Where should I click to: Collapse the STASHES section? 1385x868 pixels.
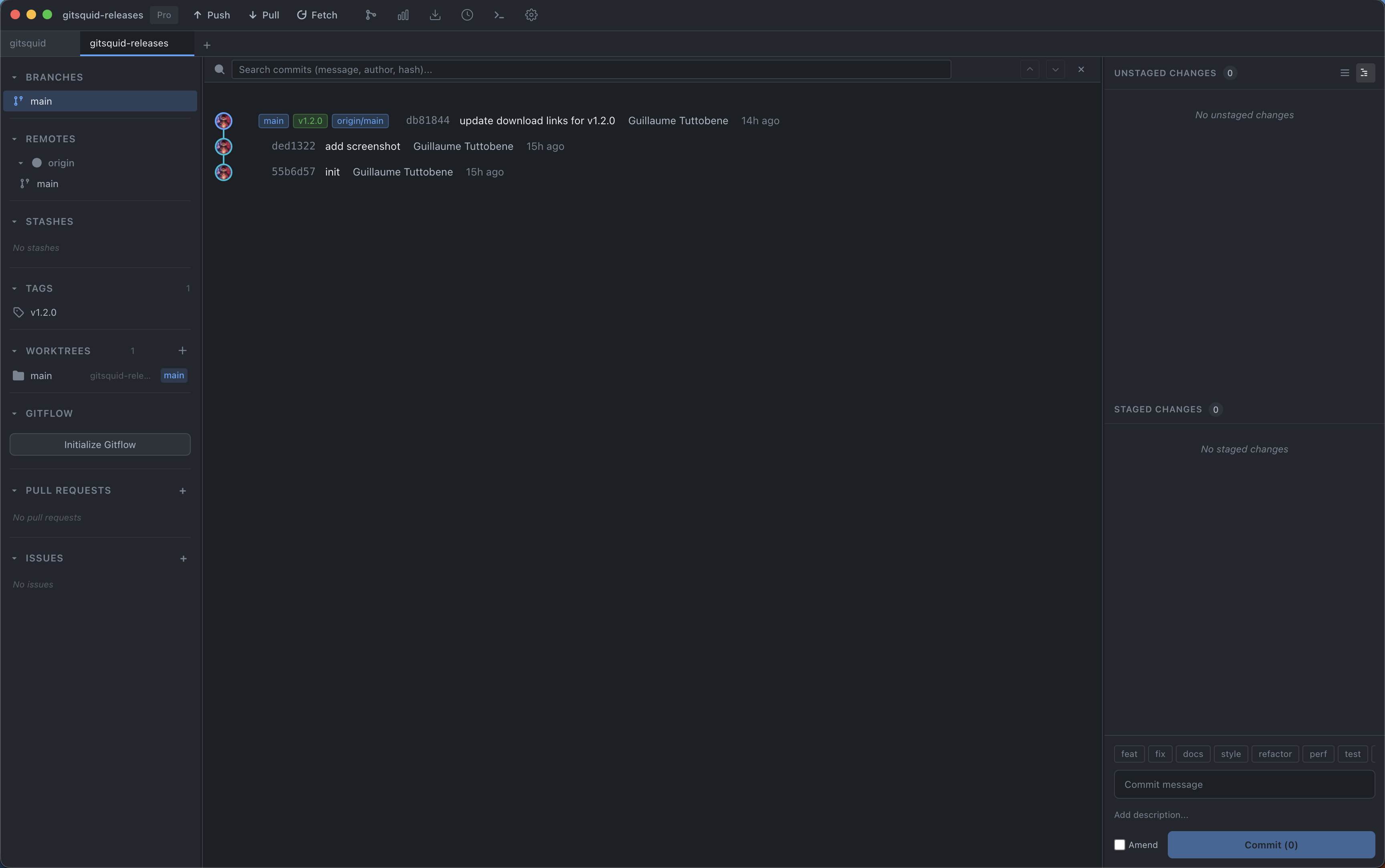tap(14, 221)
